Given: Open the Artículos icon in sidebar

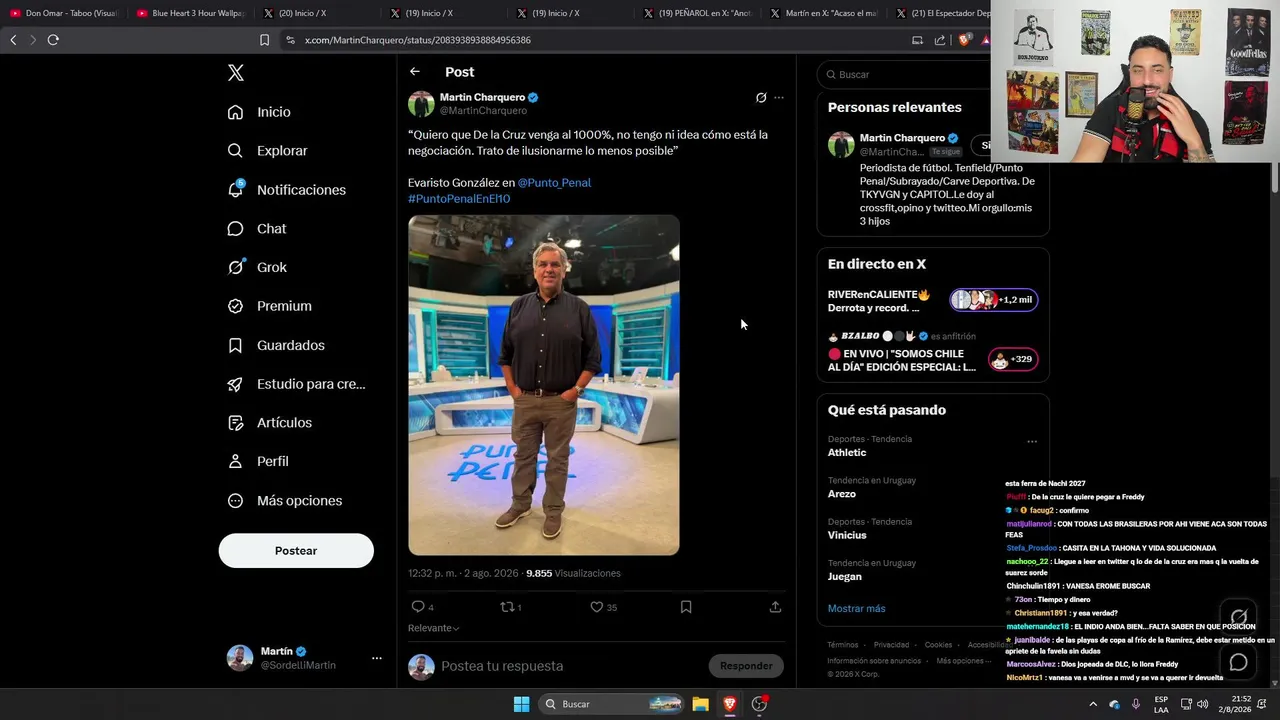Looking at the screenshot, I should click(x=235, y=423).
